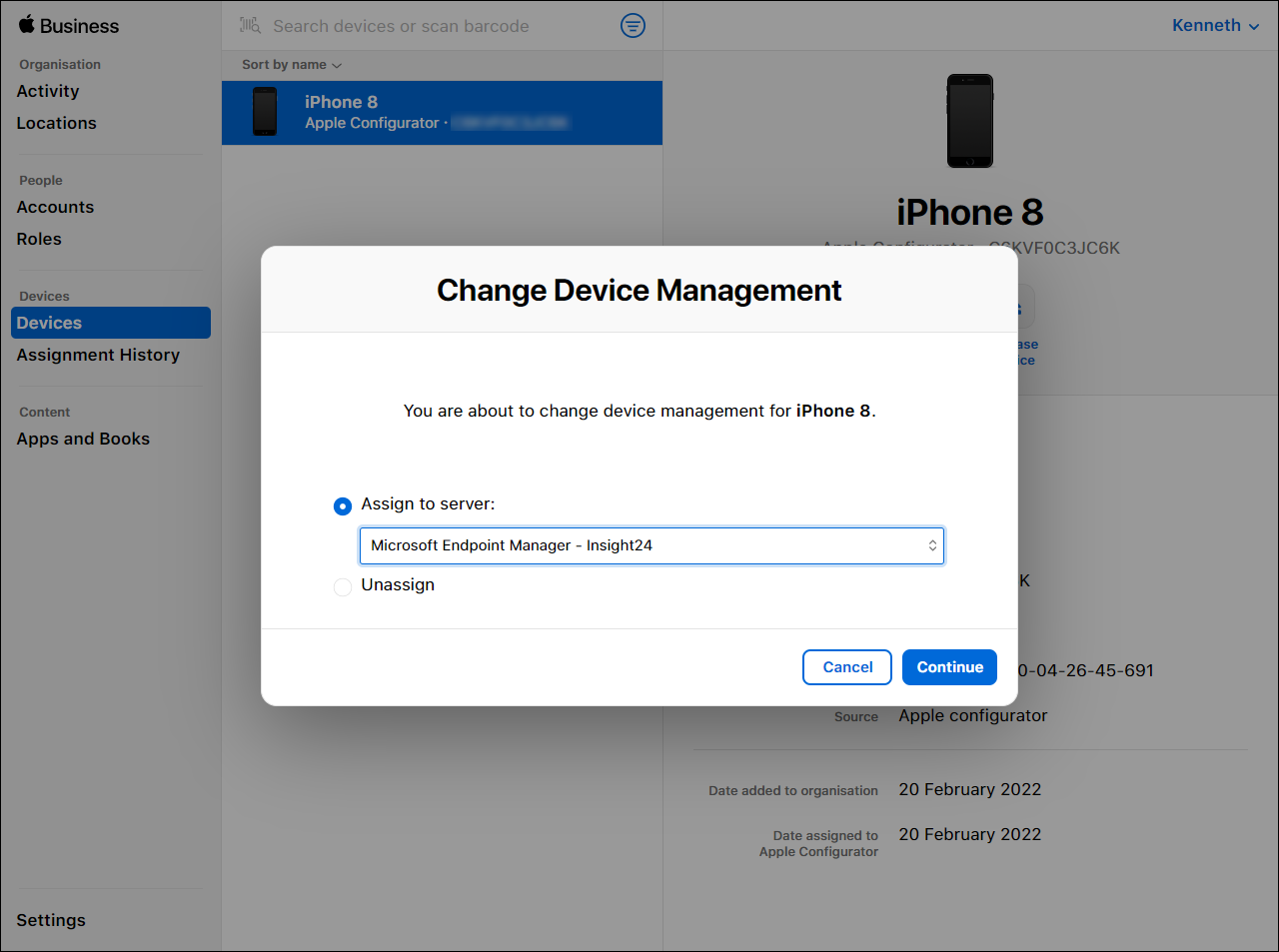Screen dimensions: 1279x952
Task: Click the Organisation section header
Action: [60, 65]
